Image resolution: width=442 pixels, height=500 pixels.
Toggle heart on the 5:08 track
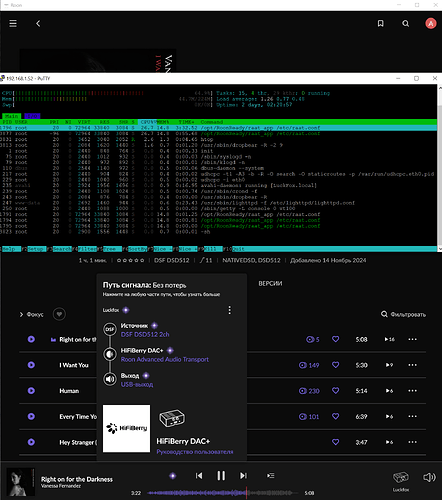pyautogui.click(x=336, y=339)
